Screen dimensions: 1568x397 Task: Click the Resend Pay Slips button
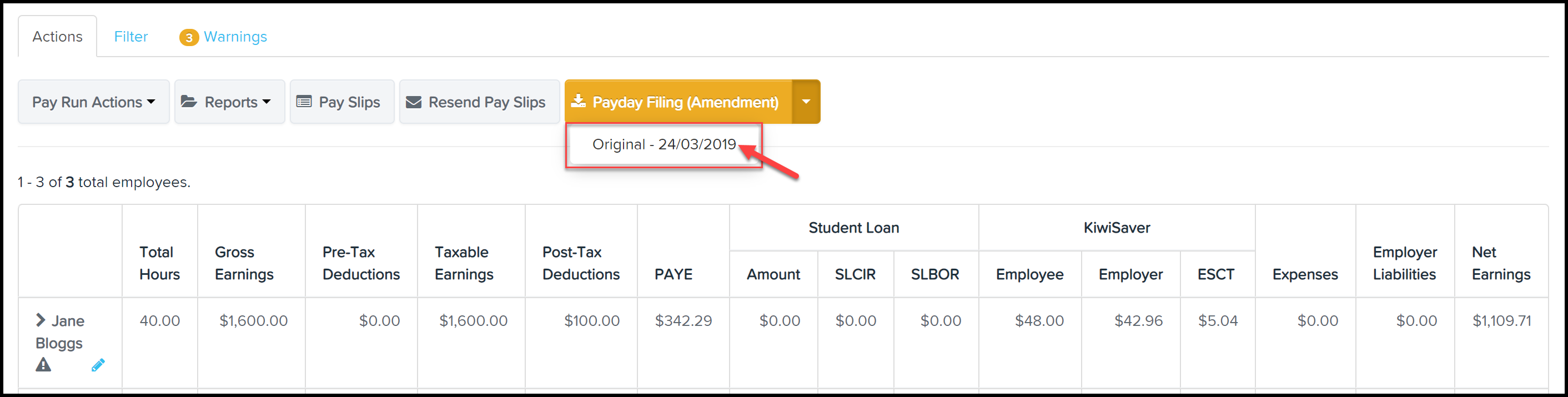pos(480,102)
